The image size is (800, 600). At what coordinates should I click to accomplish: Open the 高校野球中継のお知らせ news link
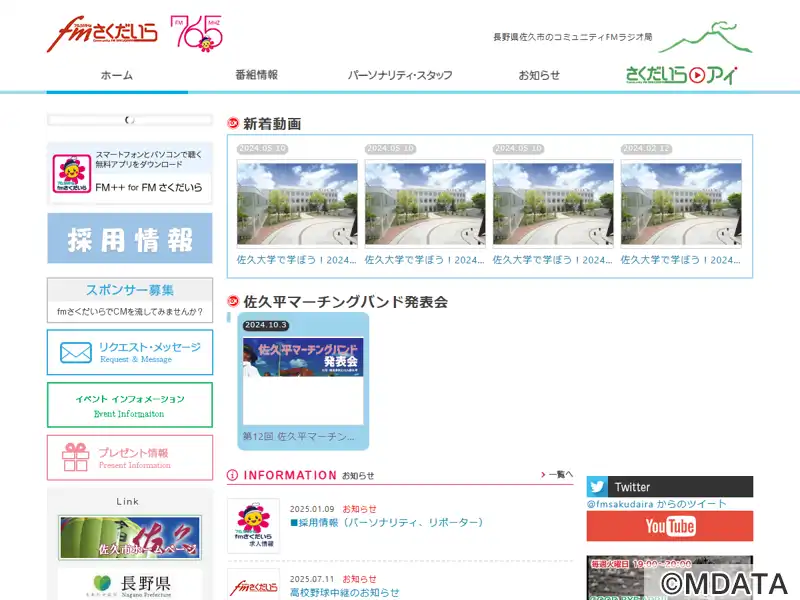344,592
